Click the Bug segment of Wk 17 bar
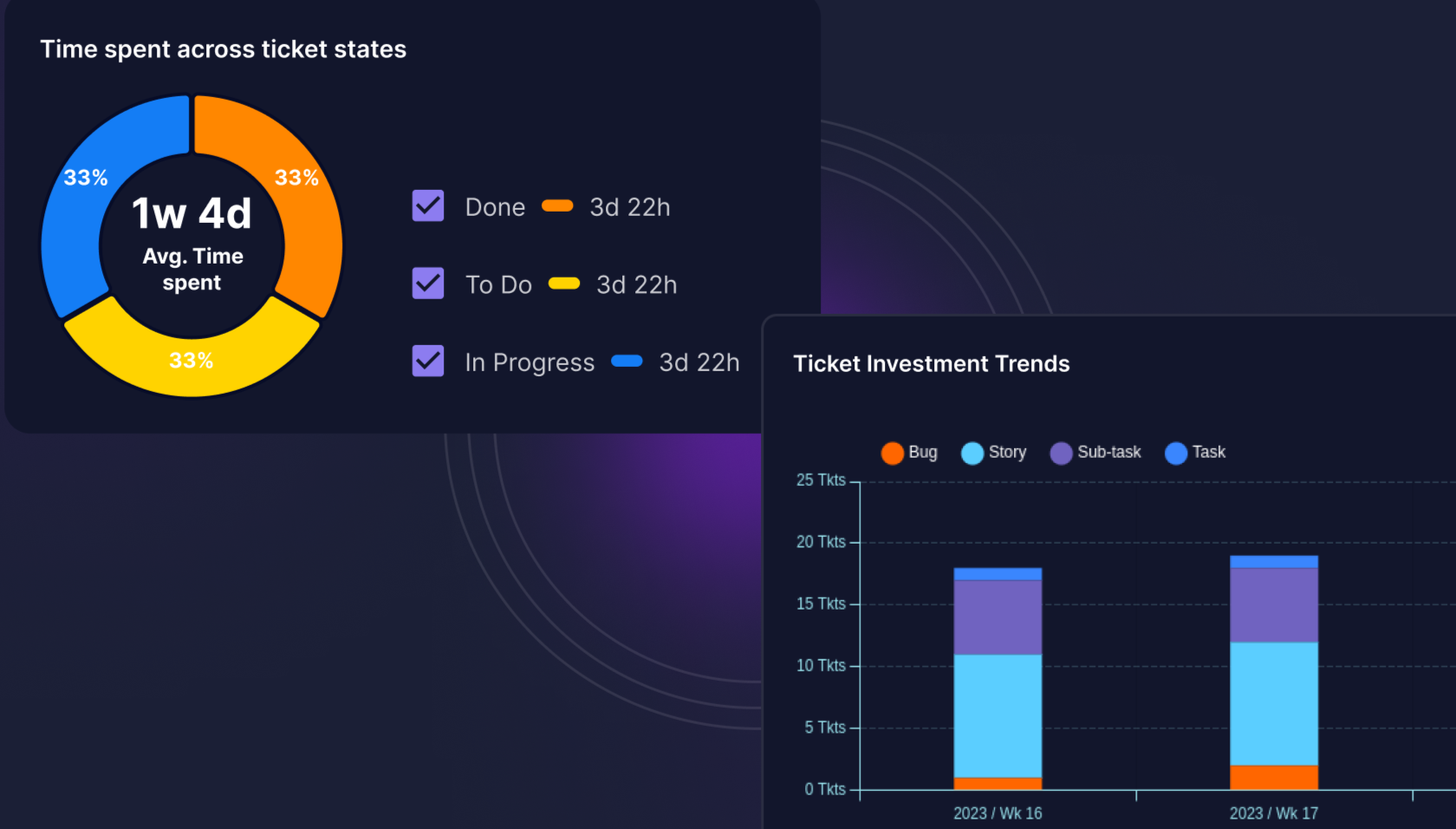1456x829 pixels. point(1274,777)
